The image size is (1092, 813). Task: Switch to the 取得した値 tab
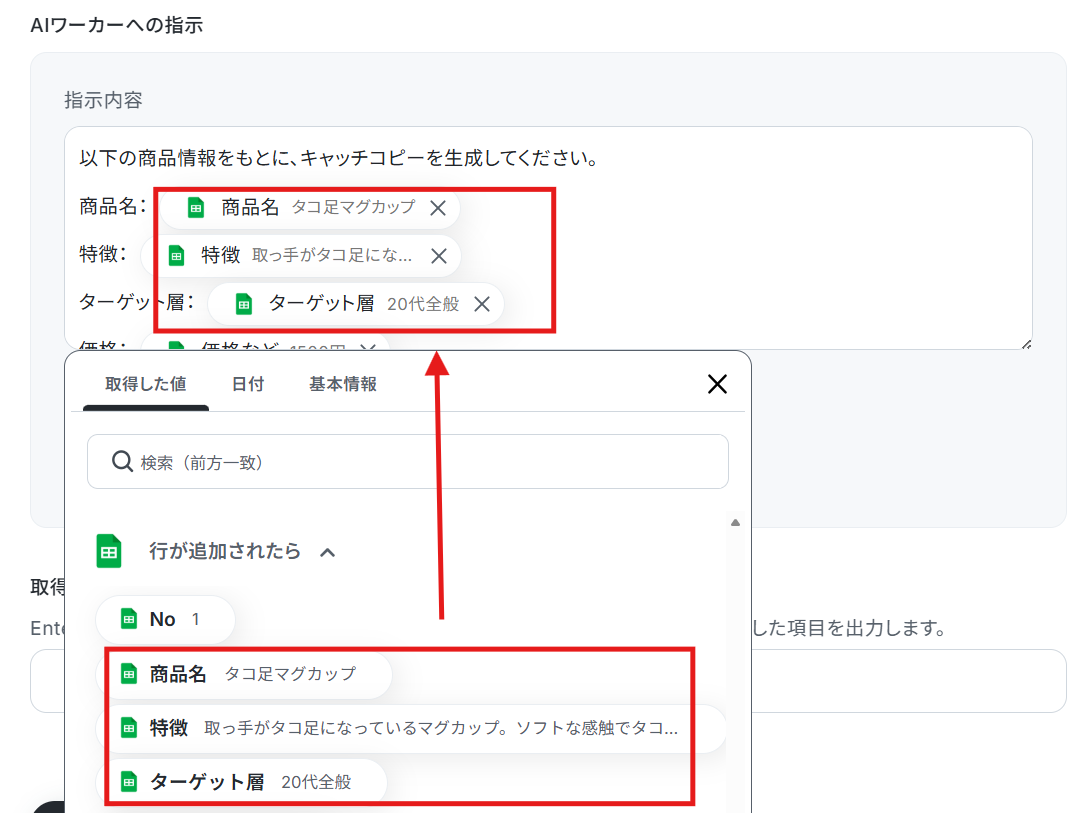click(x=146, y=384)
